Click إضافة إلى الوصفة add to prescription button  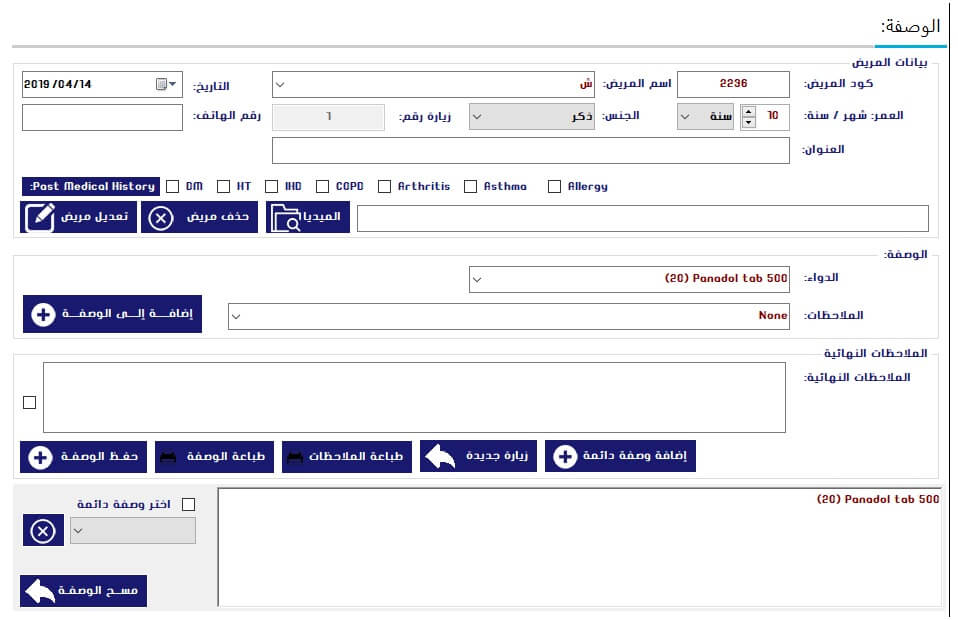[112, 315]
